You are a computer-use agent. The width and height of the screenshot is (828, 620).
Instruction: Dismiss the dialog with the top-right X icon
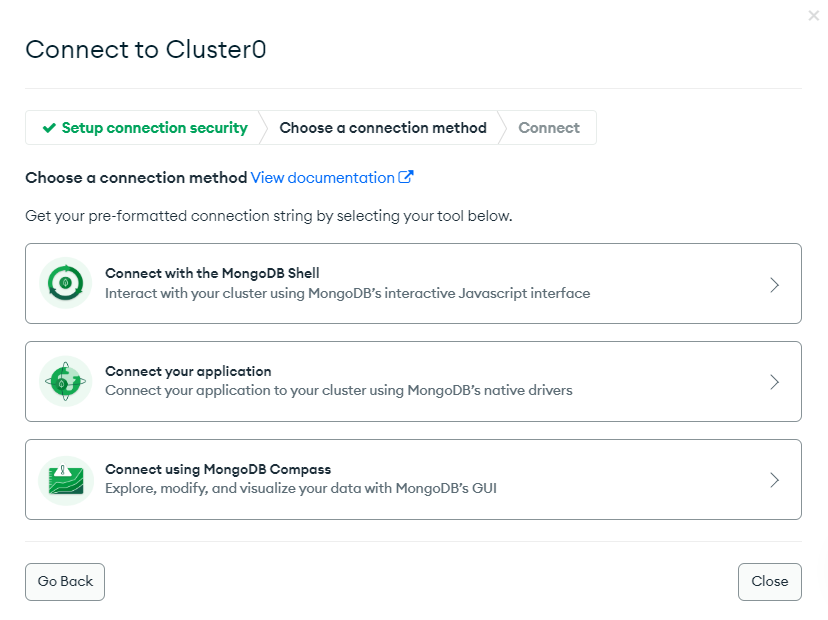coord(814,16)
